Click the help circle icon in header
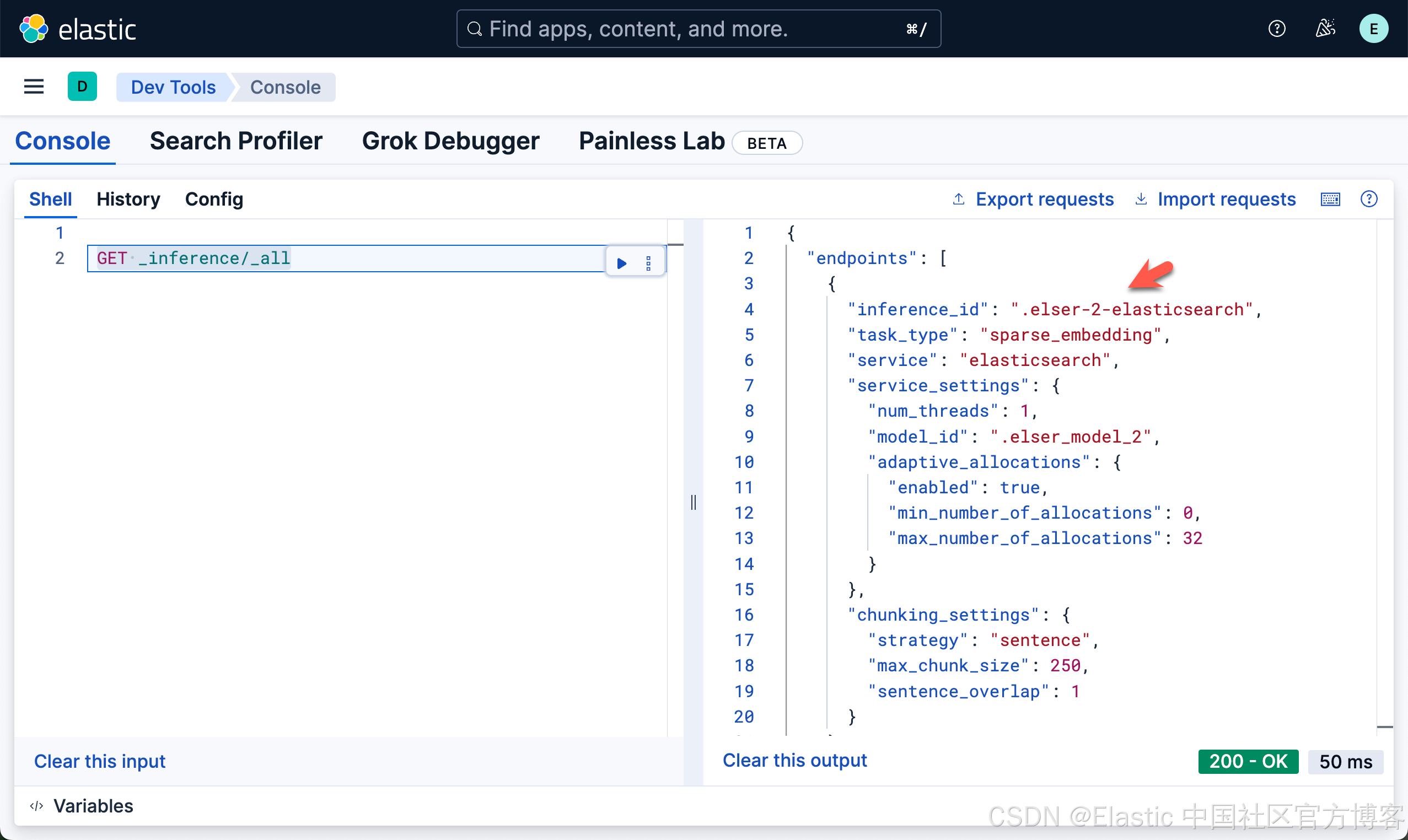Image resolution: width=1408 pixels, height=840 pixels. point(1276,28)
